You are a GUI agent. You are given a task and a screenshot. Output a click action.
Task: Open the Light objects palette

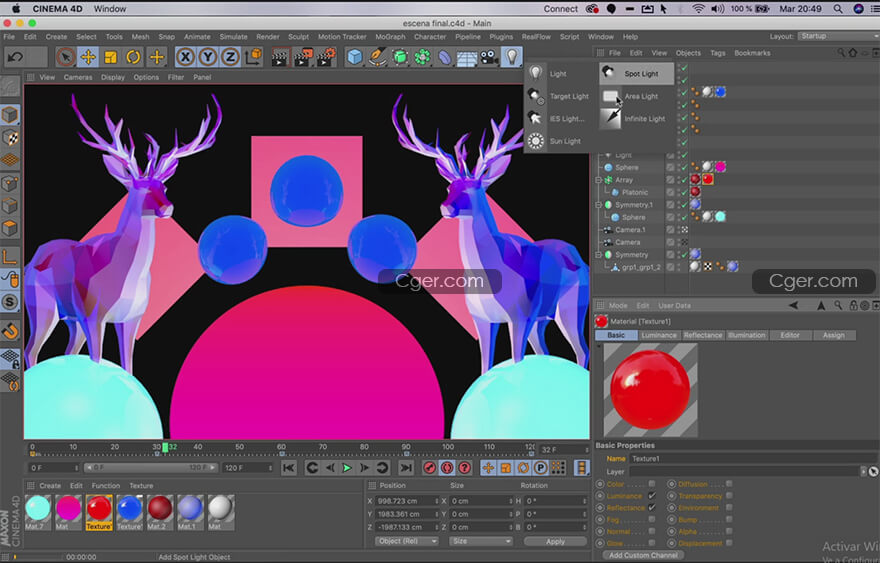point(512,57)
